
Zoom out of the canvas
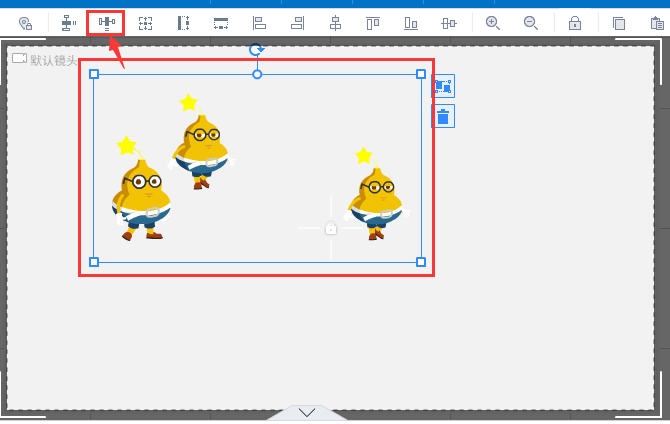[531, 23]
